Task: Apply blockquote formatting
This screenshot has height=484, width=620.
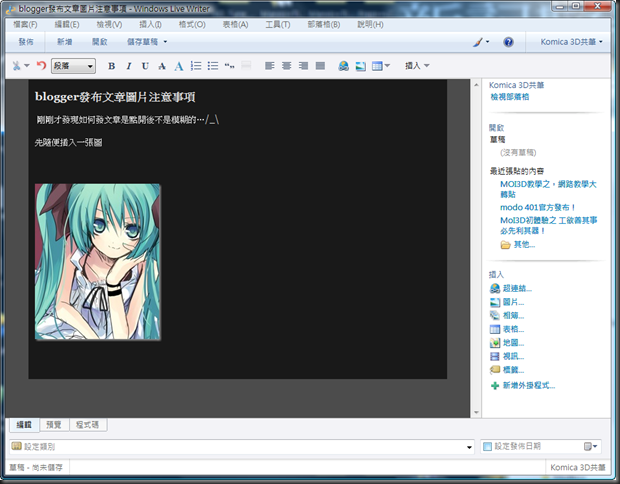Action: pos(229,66)
